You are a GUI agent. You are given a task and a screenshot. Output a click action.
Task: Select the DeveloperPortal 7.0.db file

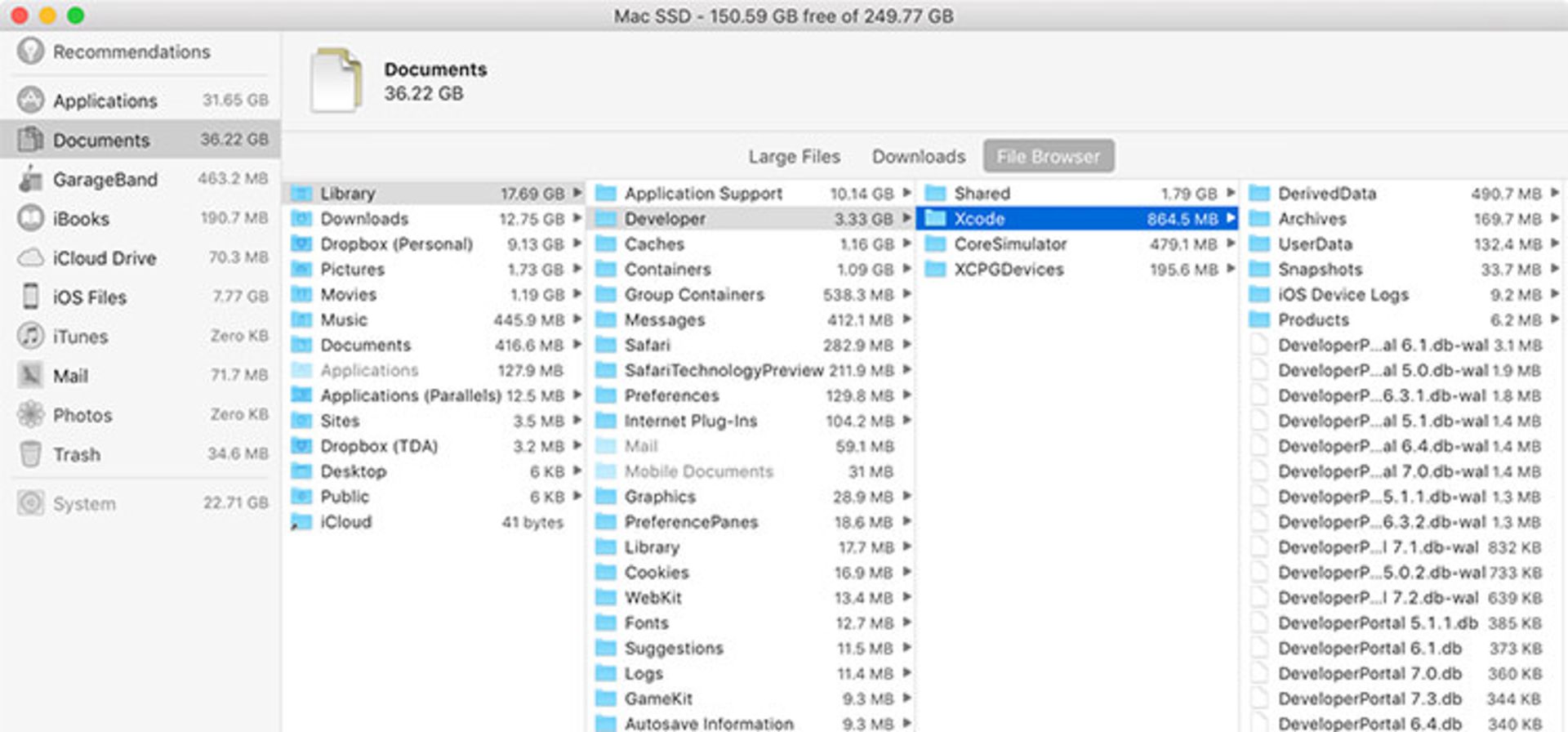[1403, 674]
